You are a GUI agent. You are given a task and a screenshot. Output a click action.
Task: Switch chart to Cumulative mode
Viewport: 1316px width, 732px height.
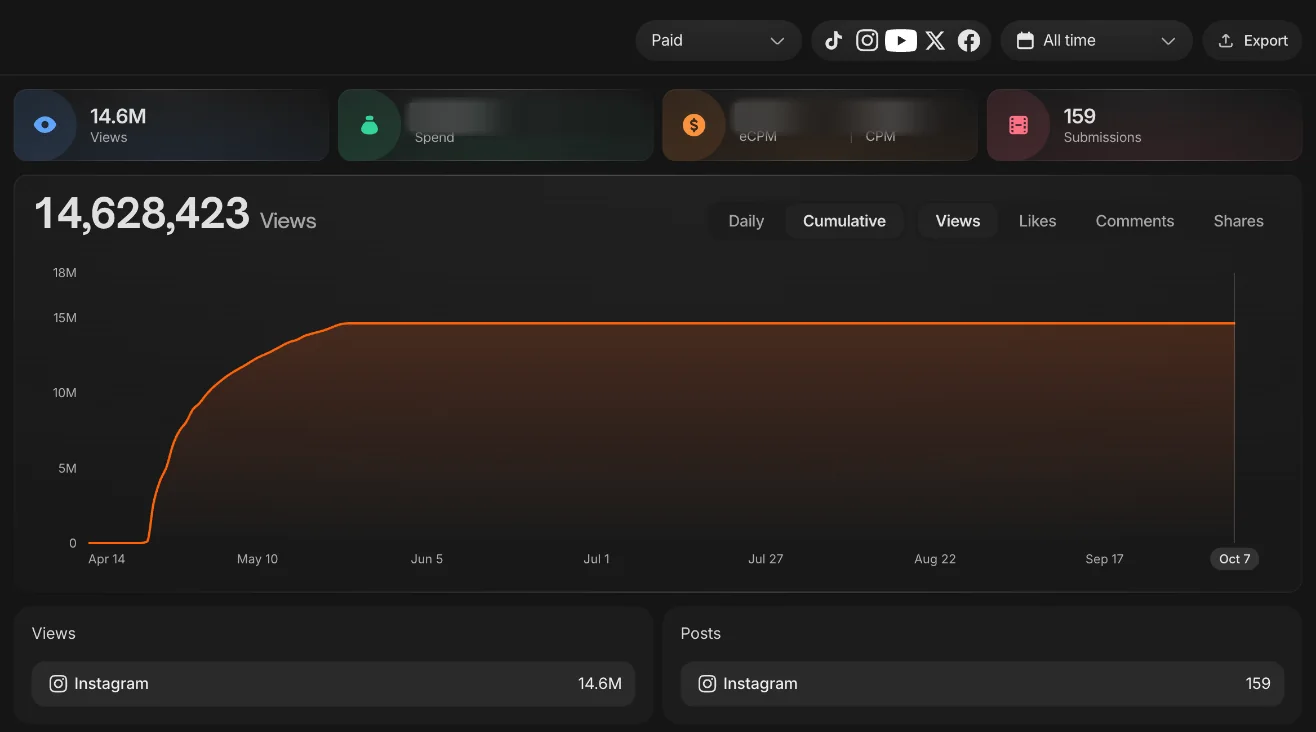tap(844, 221)
